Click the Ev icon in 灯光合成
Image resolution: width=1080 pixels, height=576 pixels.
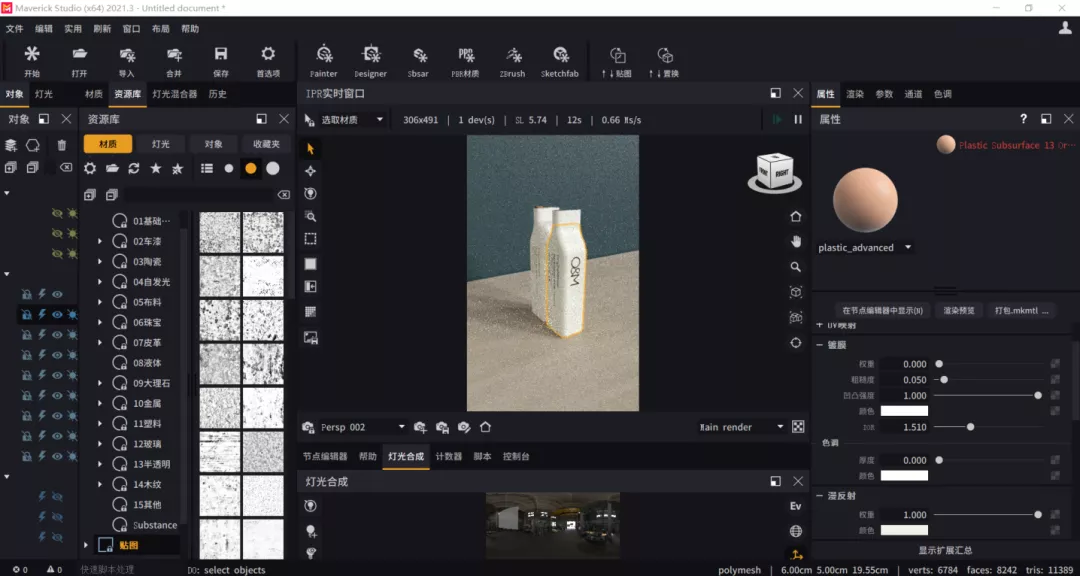[x=796, y=506]
